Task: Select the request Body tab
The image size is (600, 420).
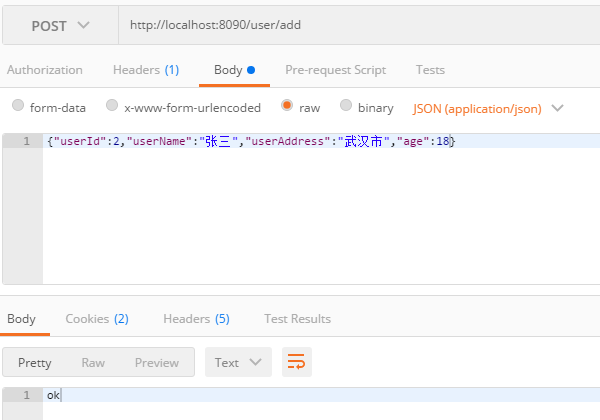Action: tap(234, 70)
